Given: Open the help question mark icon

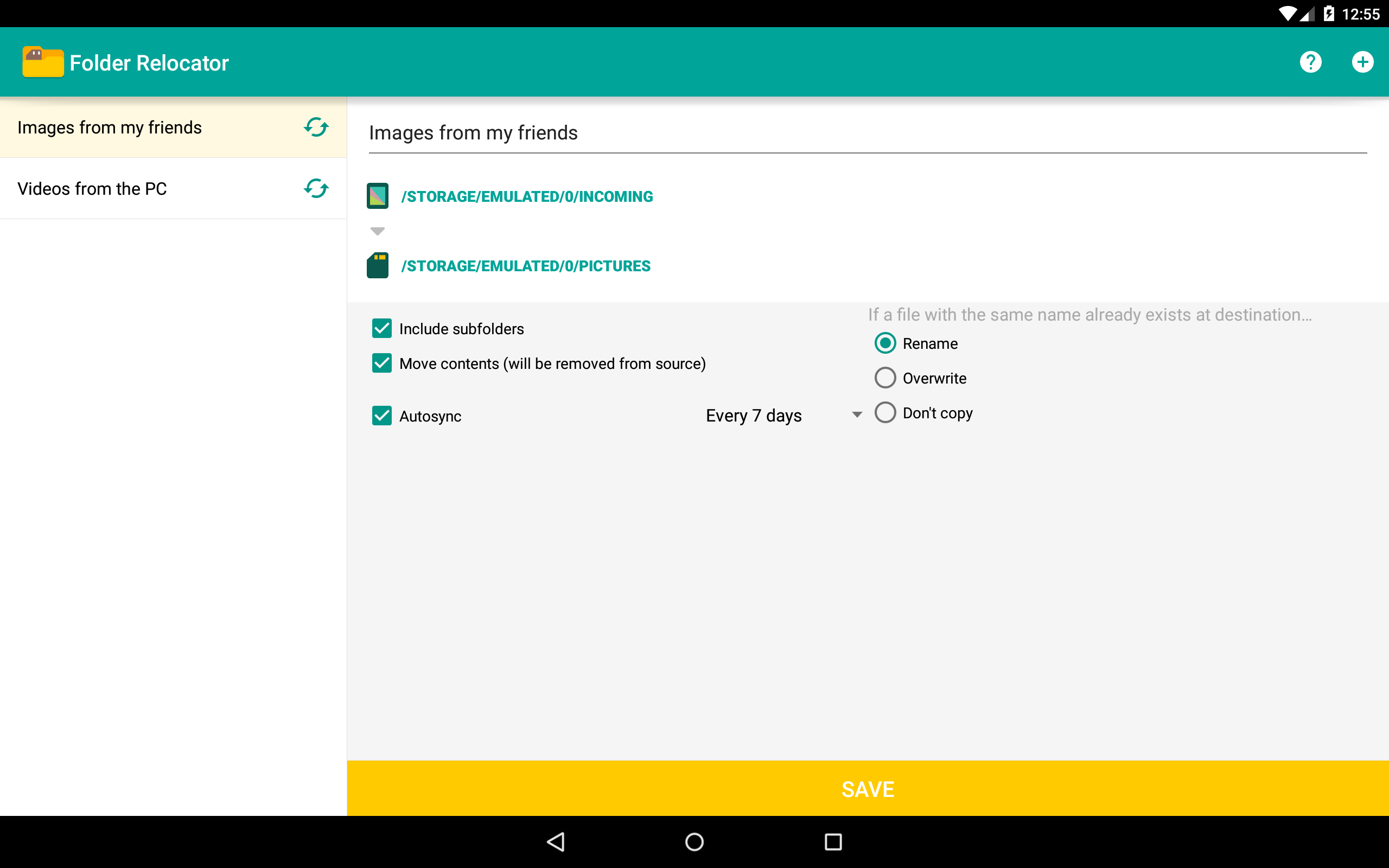Looking at the screenshot, I should click(1310, 62).
